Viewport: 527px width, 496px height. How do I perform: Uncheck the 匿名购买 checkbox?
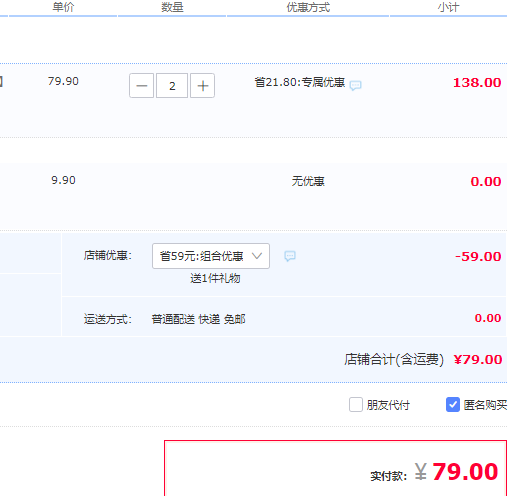(453, 405)
